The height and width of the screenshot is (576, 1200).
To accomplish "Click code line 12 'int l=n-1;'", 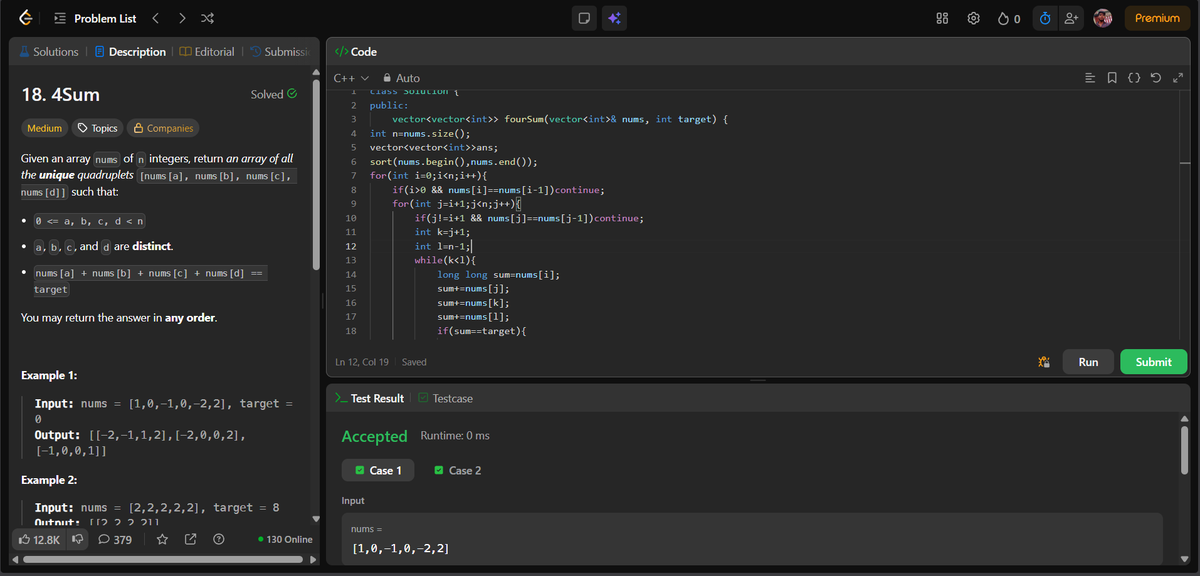I will click(444, 245).
